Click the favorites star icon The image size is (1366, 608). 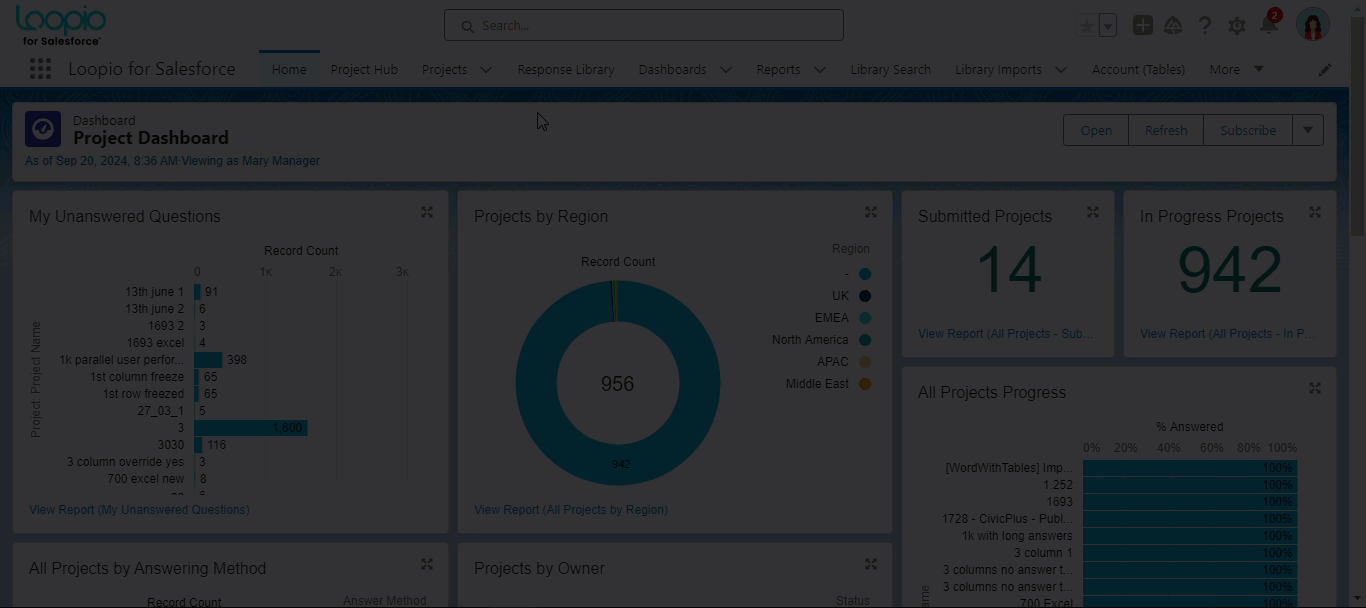point(1087,26)
